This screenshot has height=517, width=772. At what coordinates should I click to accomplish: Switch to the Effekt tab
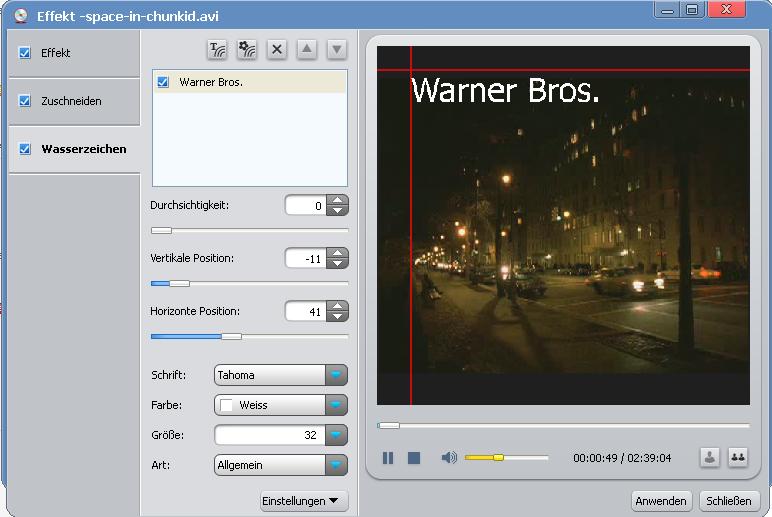click(x=74, y=53)
